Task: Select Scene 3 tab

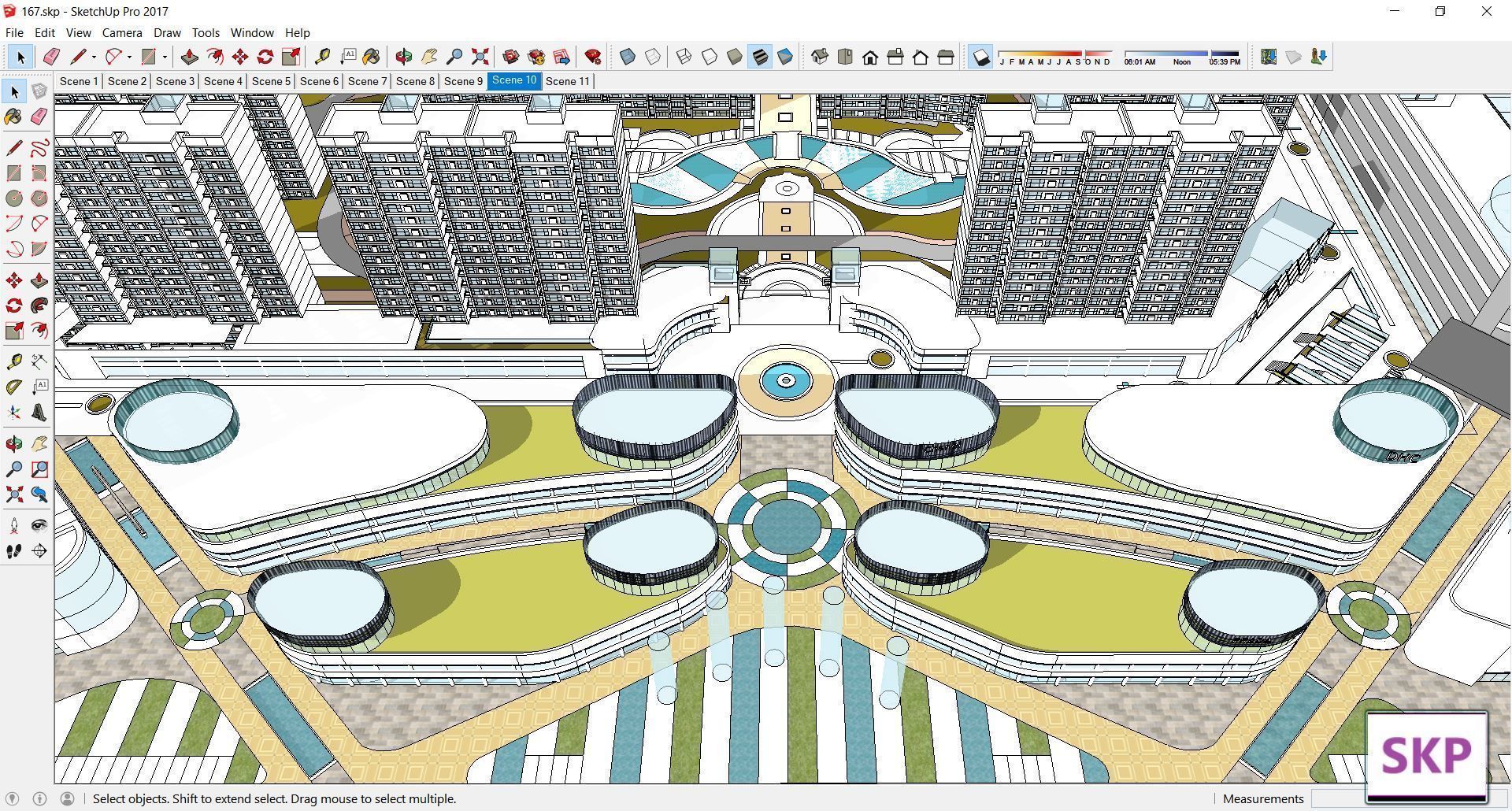Action: (x=175, y=81)
